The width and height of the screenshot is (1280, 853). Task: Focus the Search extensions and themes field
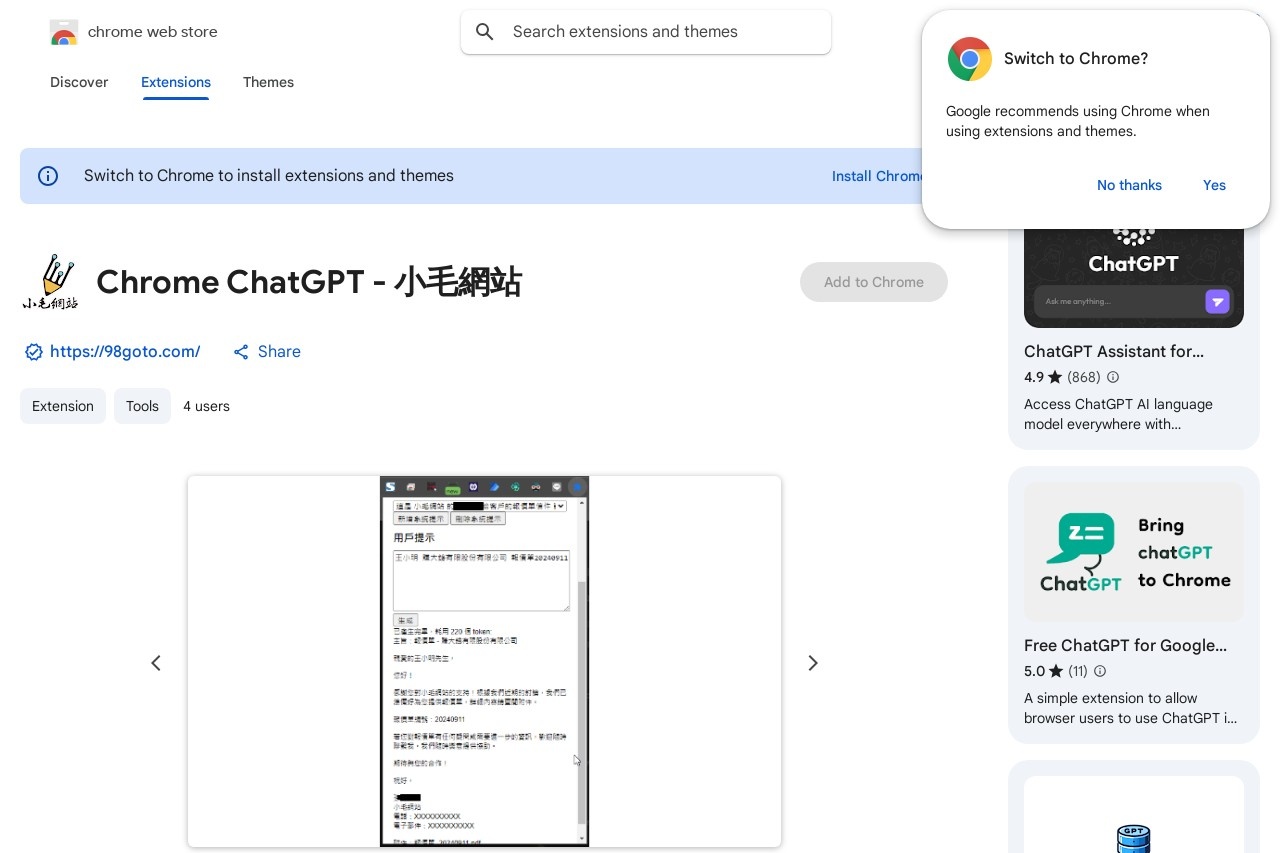[646, 32]
